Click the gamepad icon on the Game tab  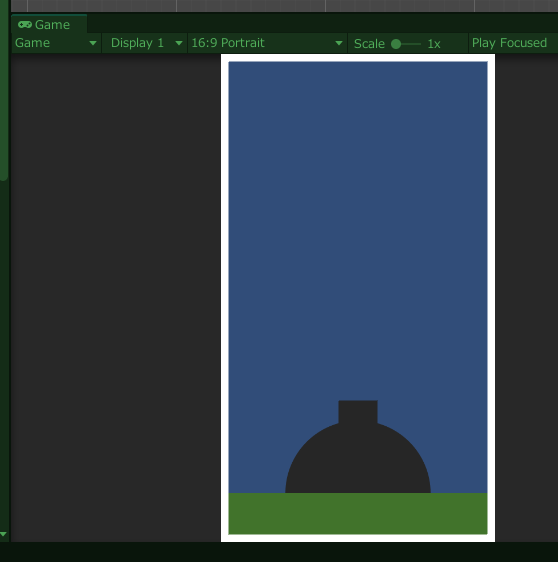(25, 24)
